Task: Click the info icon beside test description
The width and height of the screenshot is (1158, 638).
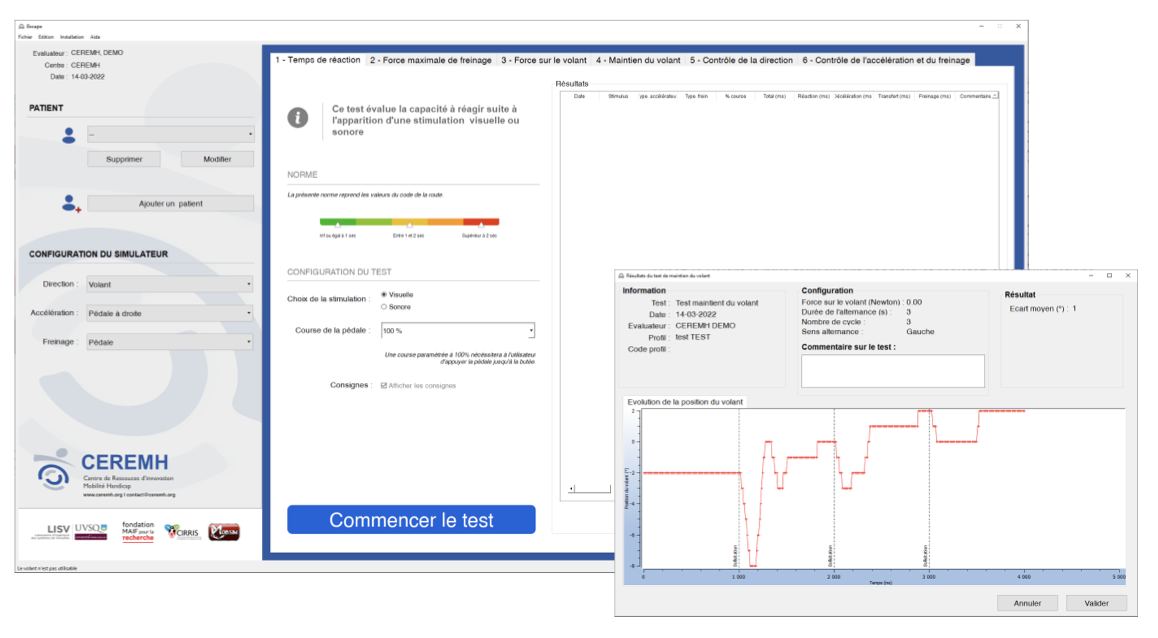Action: 298,118
